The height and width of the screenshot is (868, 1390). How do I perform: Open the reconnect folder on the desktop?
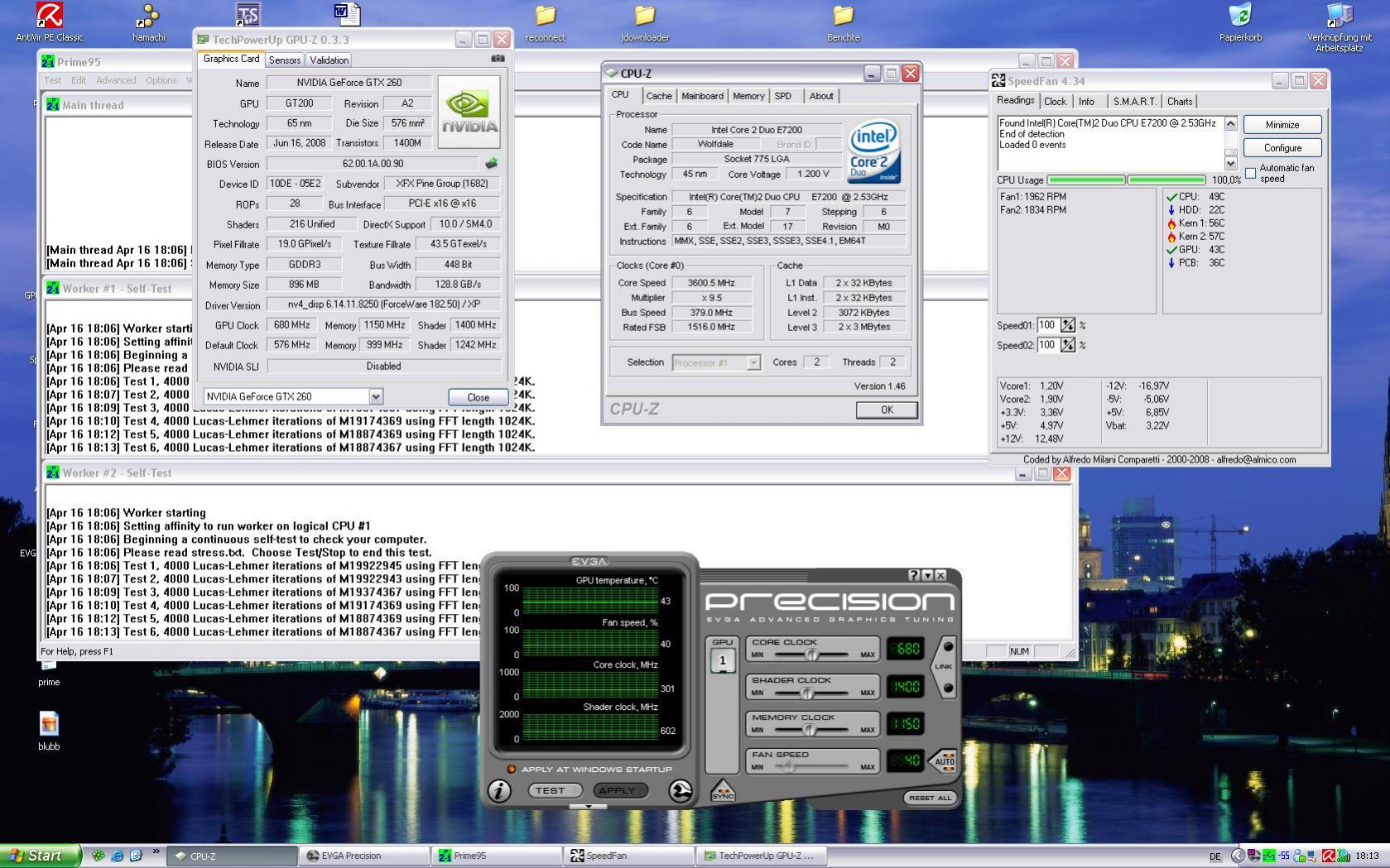pos(546,22)
